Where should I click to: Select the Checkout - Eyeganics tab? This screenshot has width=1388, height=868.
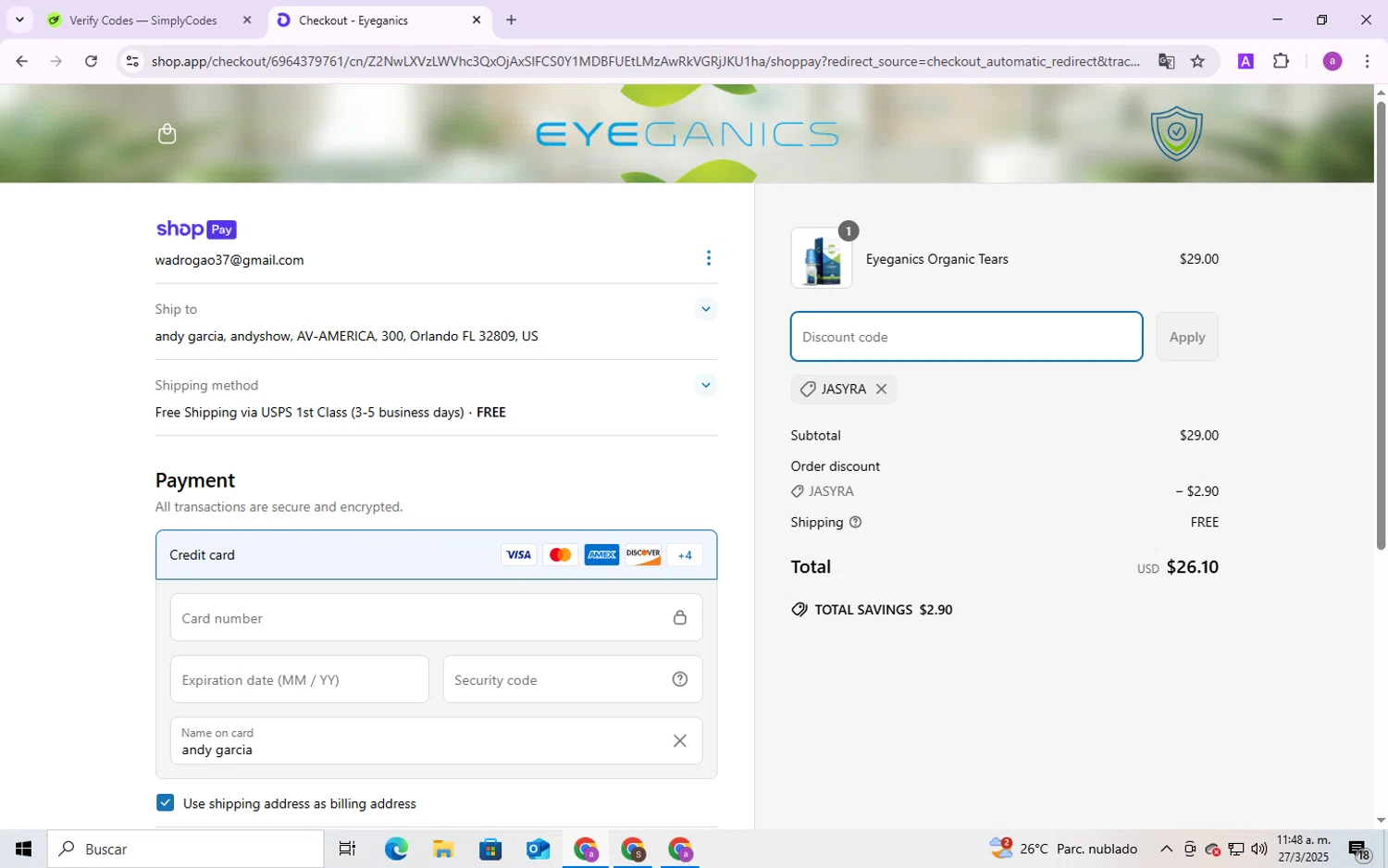coord(379,19)
